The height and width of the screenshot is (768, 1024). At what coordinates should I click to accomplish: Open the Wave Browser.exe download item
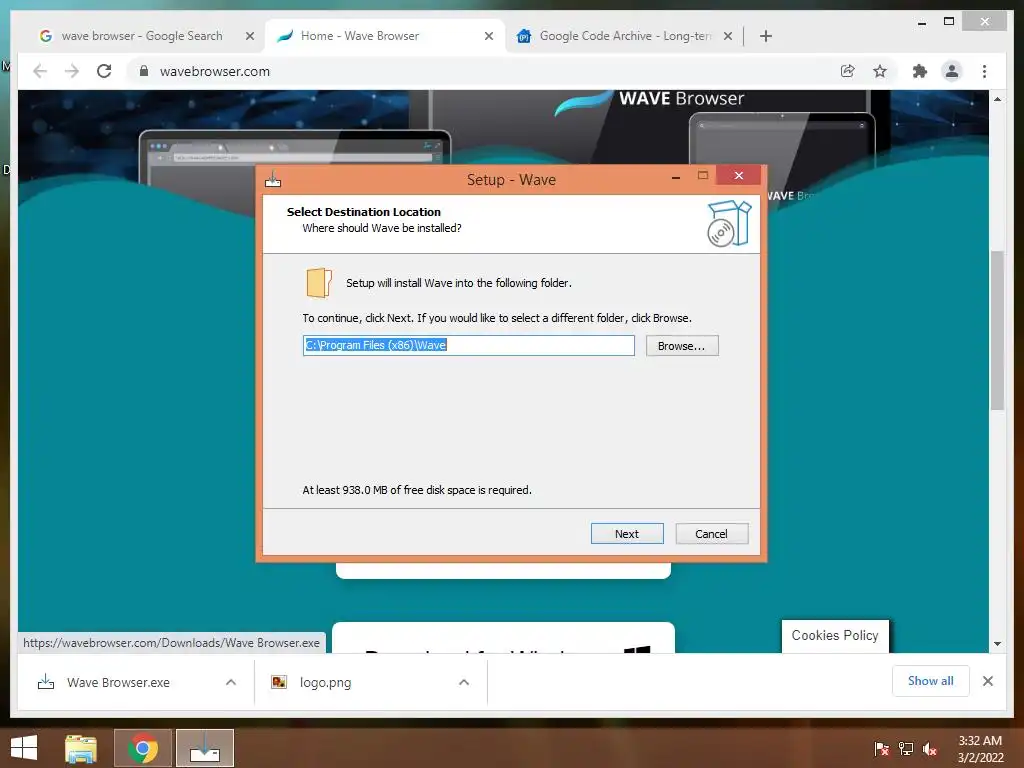click(x=118, y=682)
